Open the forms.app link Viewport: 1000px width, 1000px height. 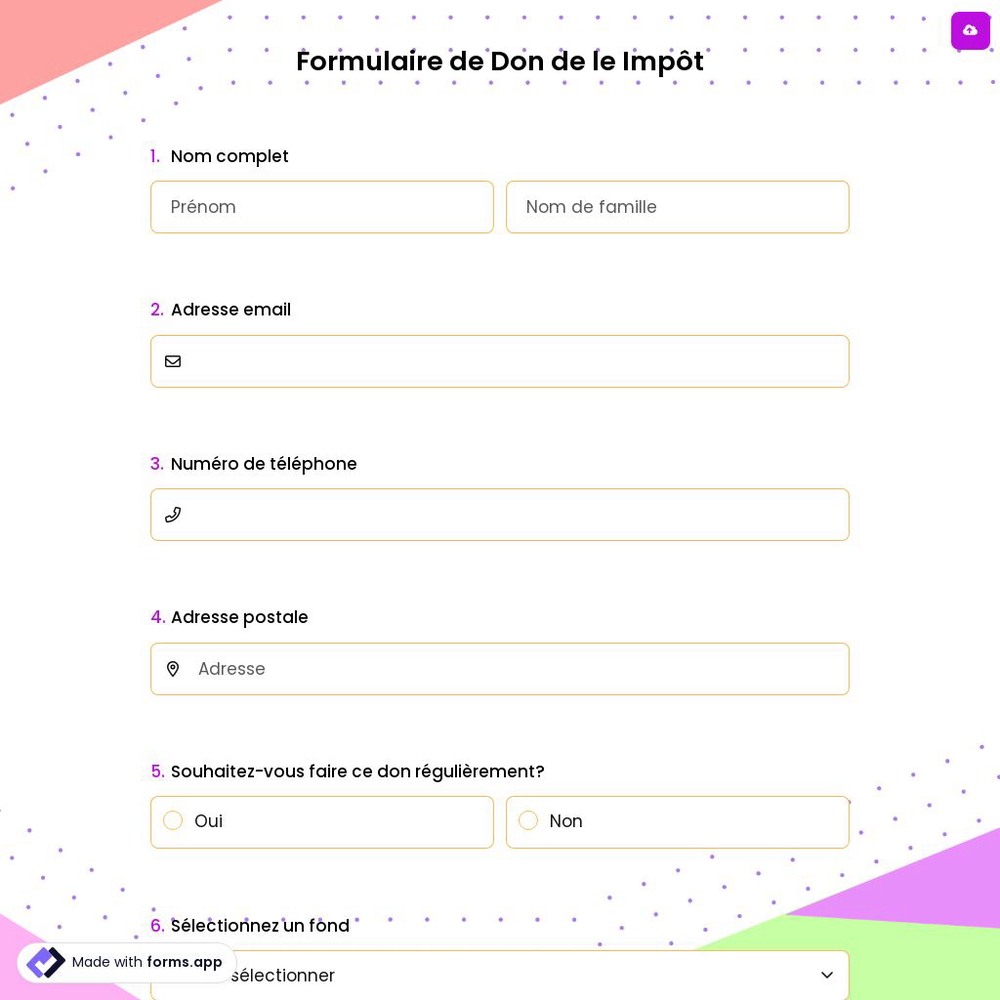point(184,962)
